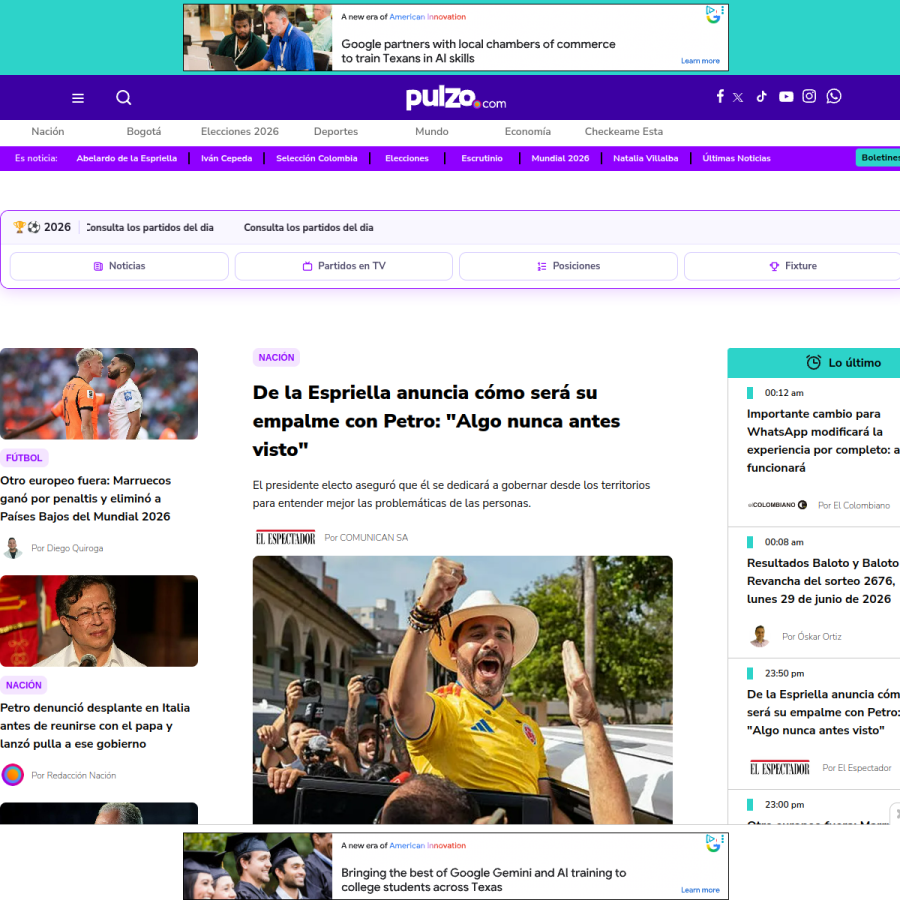
Task: Click Por COMUNICAN SA byline
Action: pyautogui.click(x=366, y=538)
